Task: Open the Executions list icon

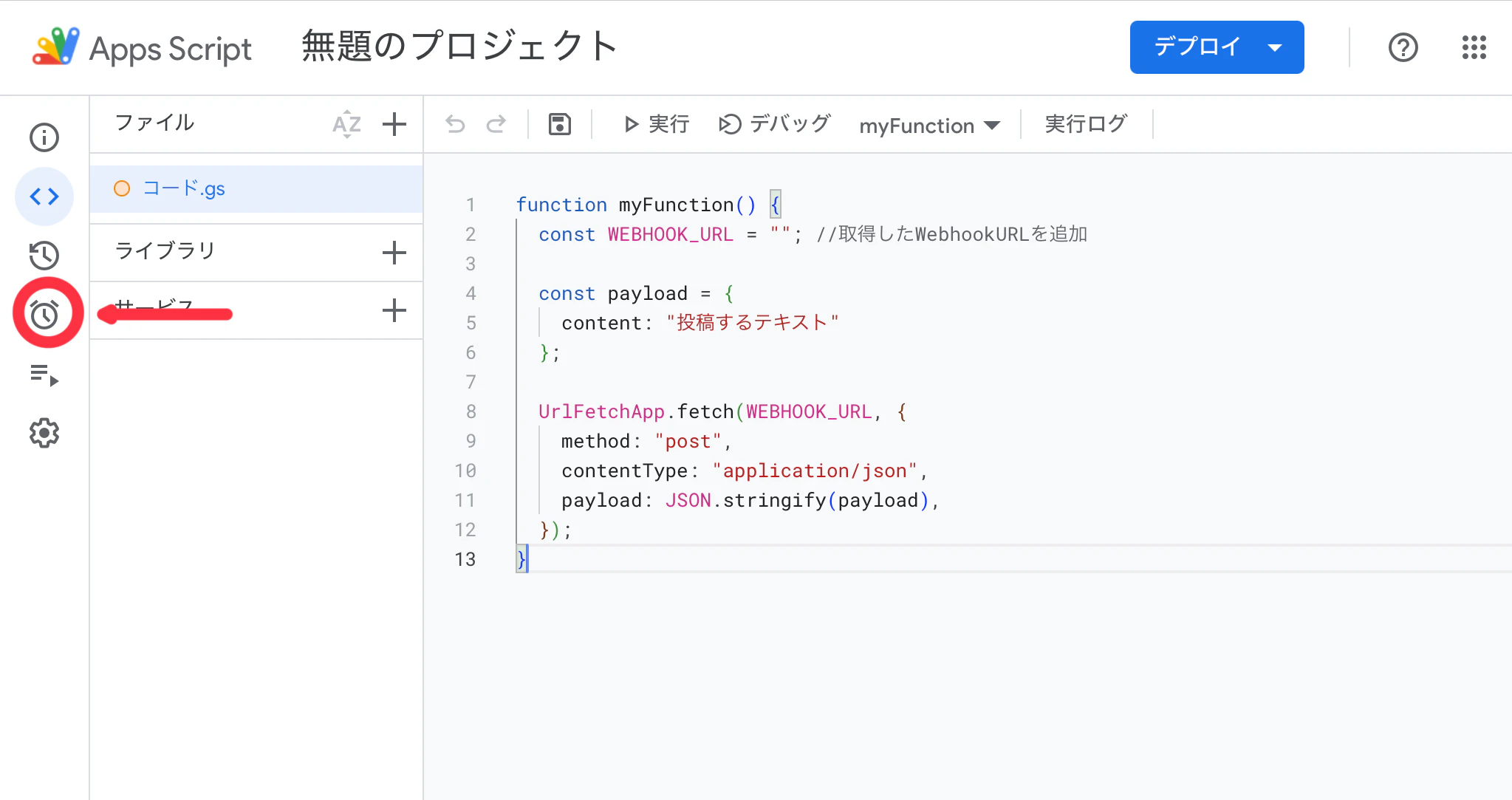Action: 44,375
